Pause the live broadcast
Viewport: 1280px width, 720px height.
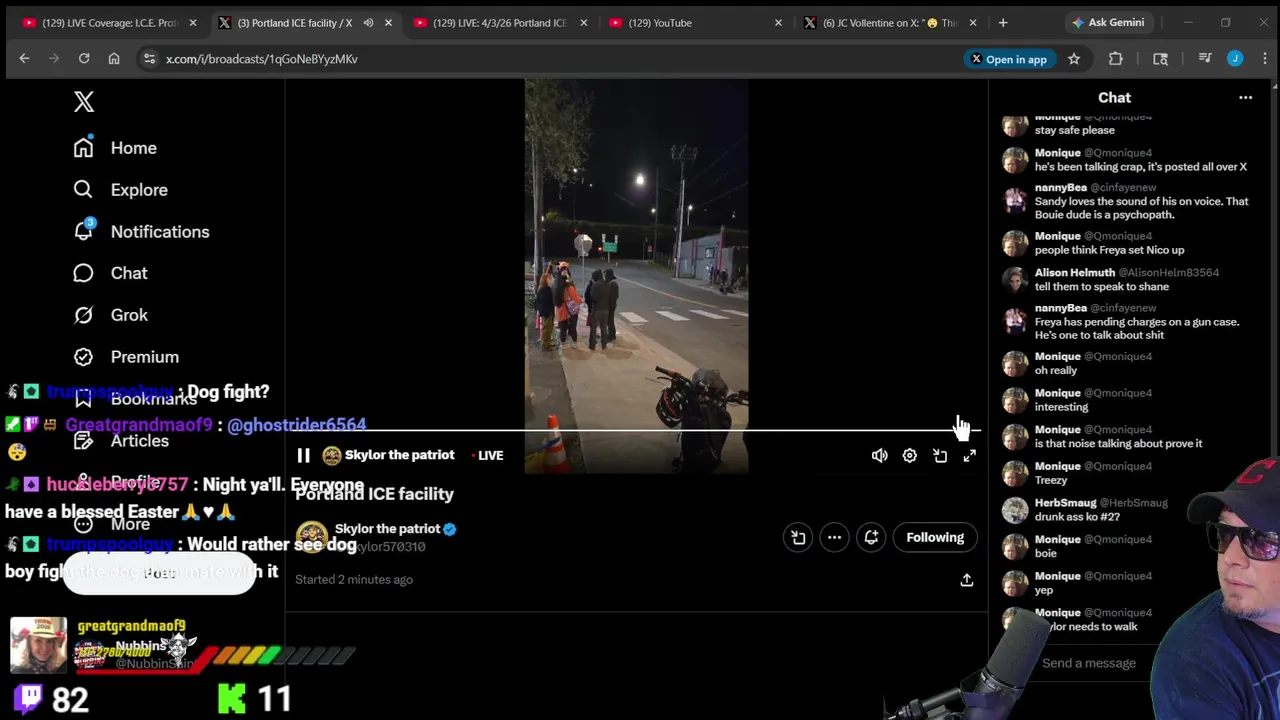pyautogui.click(x=303, y=456)
